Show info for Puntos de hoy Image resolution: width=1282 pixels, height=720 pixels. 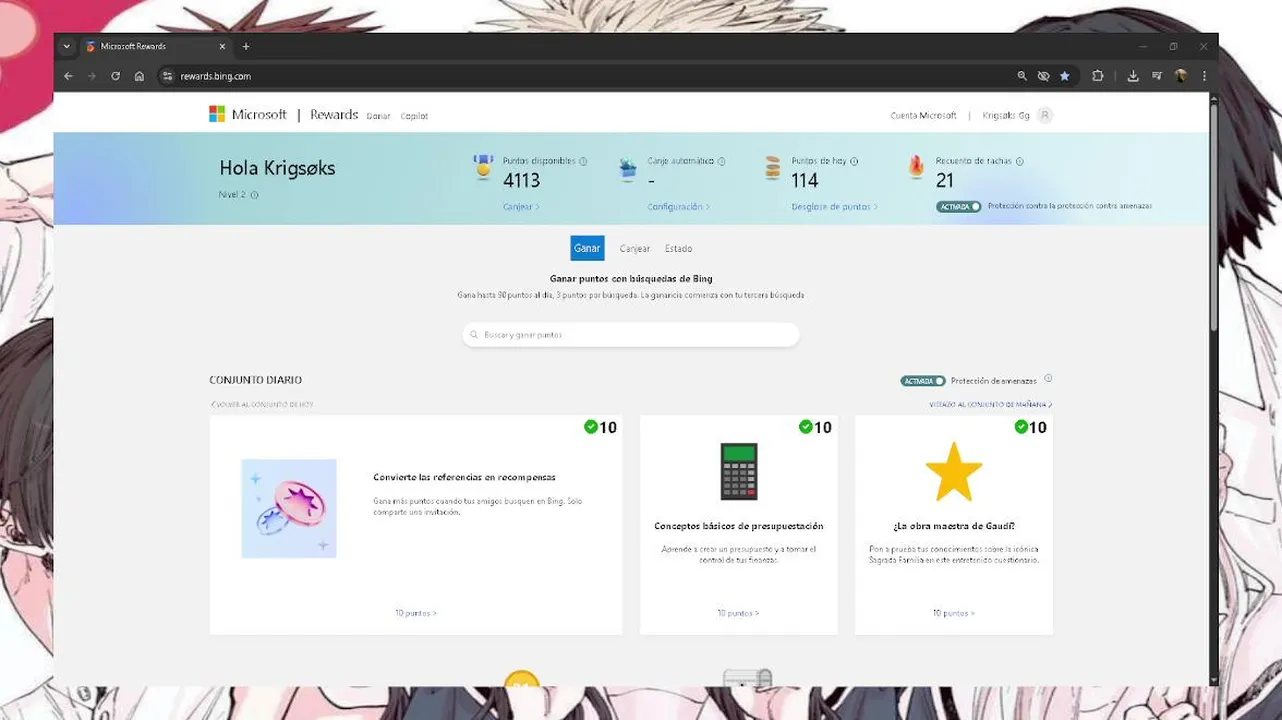click(x=854, y=161)
